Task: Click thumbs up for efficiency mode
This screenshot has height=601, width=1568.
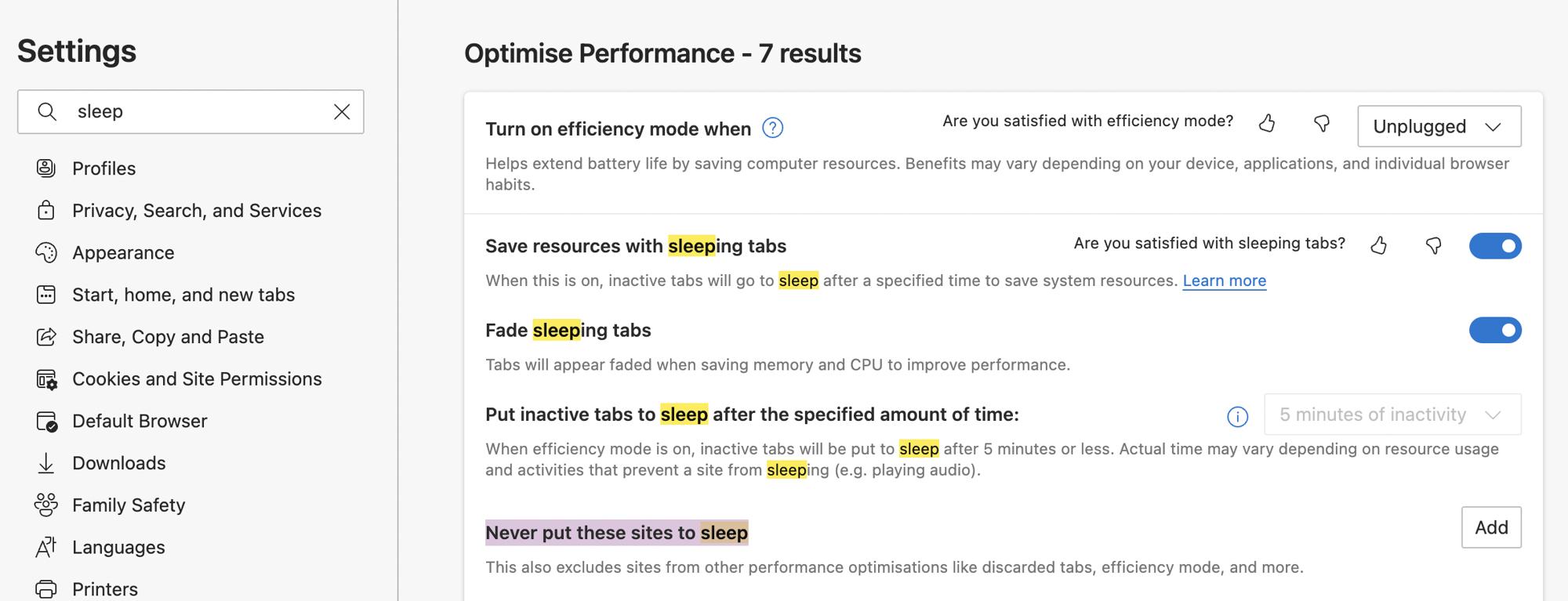Action: click(1267, 123)
